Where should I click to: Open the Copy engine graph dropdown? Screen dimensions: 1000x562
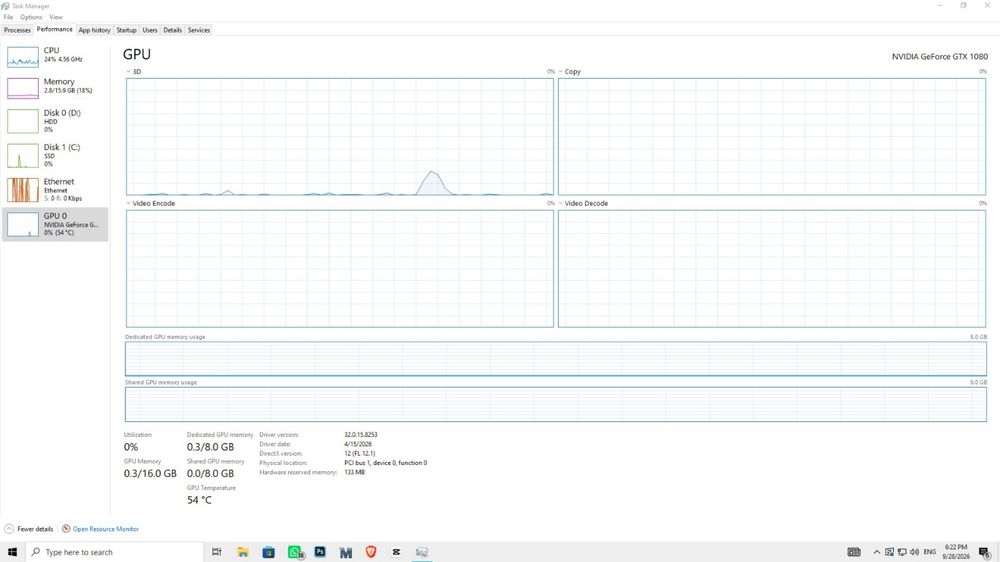point(570,71)
